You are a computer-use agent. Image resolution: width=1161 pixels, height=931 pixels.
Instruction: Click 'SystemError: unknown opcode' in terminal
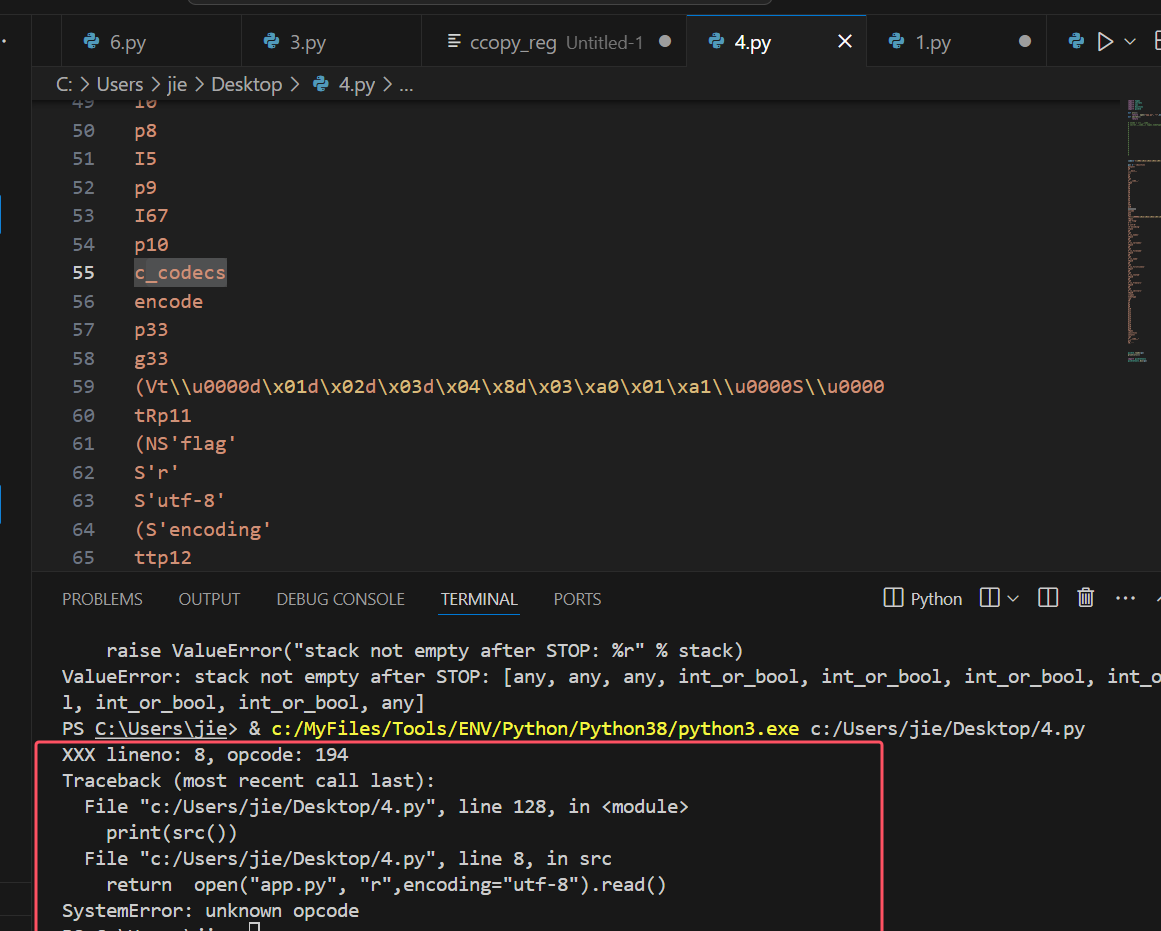[210, 911]
